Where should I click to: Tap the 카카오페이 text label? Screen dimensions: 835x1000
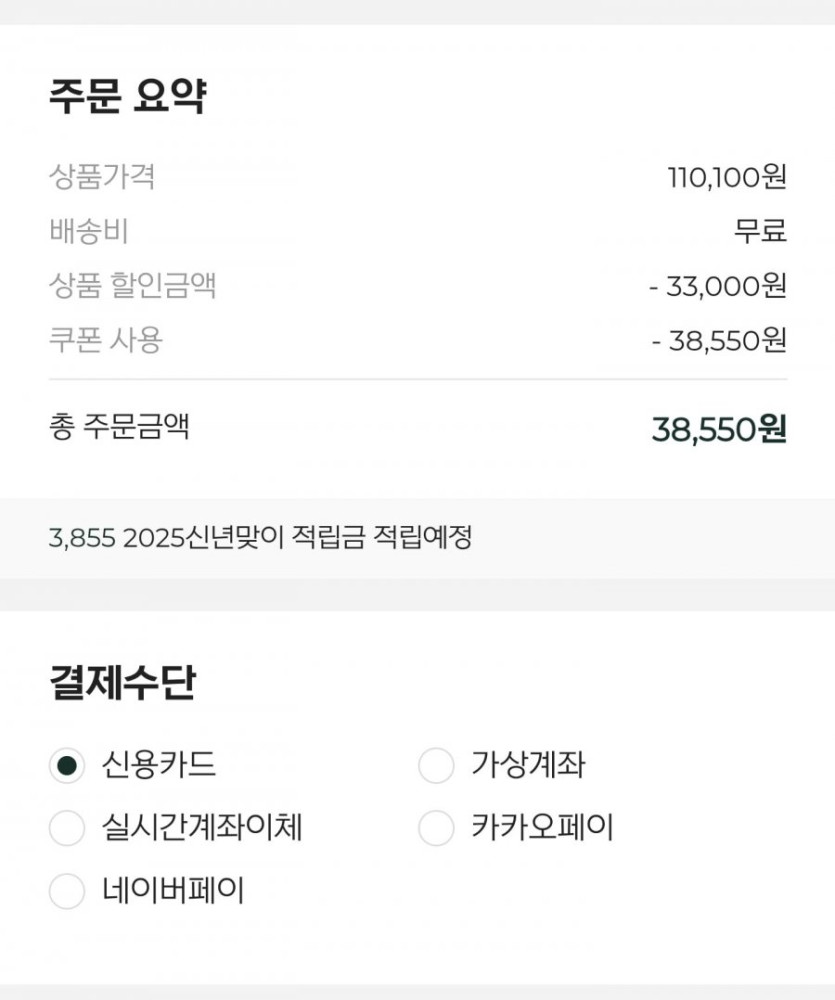pos(542,827)
